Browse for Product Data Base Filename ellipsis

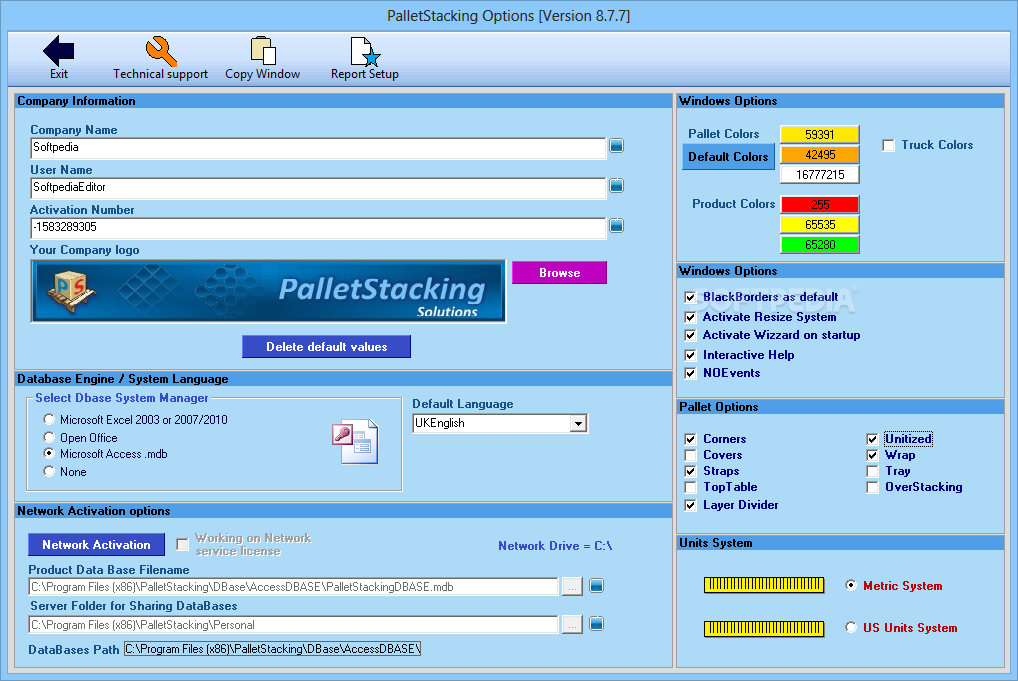point(572,587)
